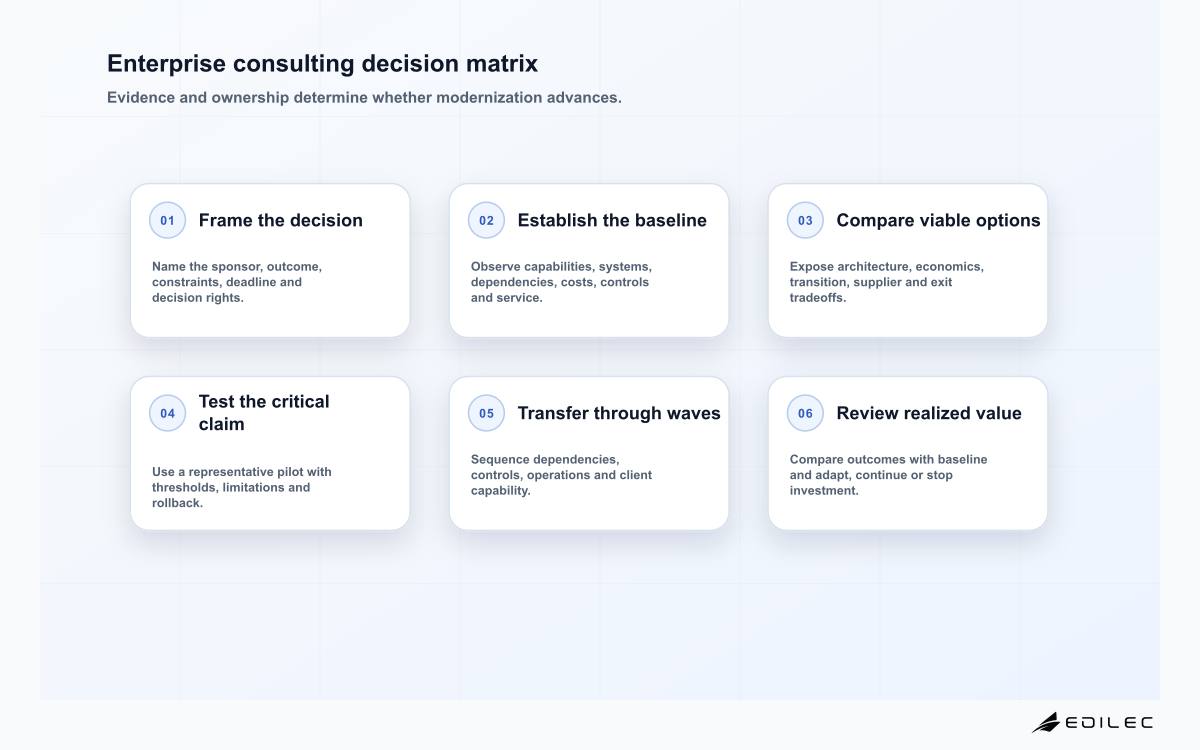Click the 06 step number badge
Image resolution: width=1200 pixels, height=750 pixels.
pos(805,413)
